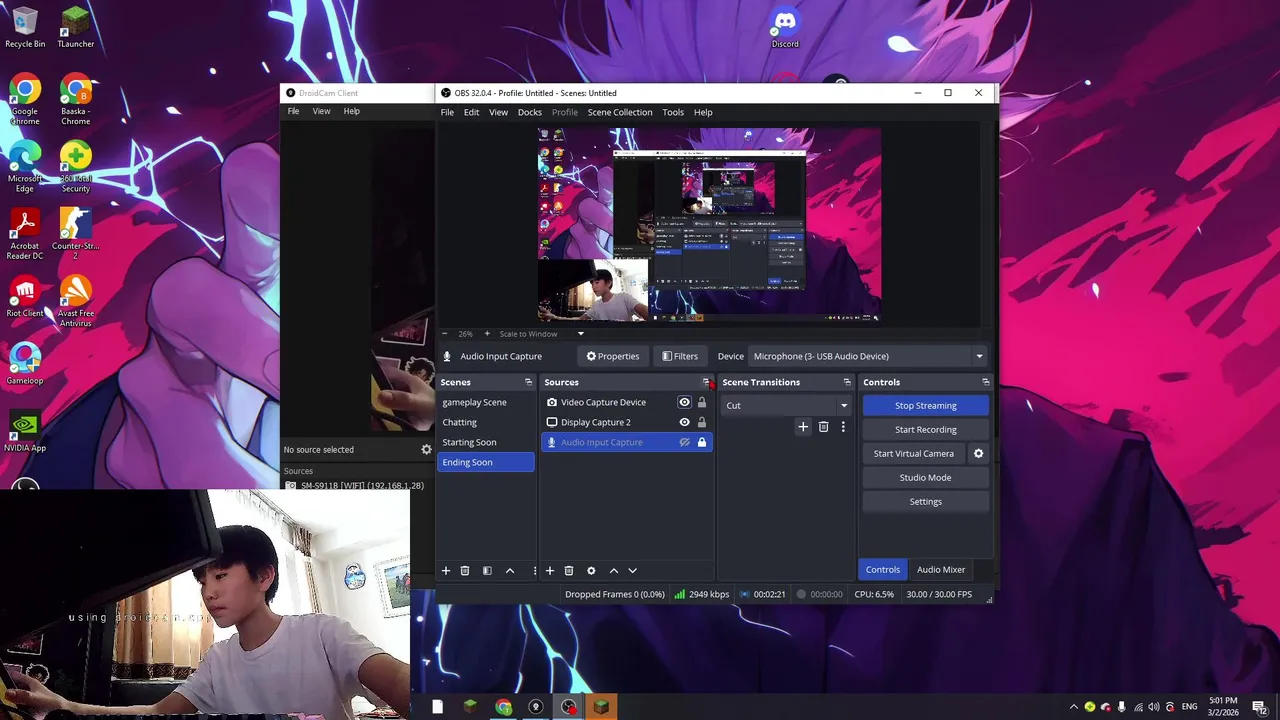Unlock the Audio Input Capture source
Image resolution: width=1280 pixels, height=720 pixels.
701,442
